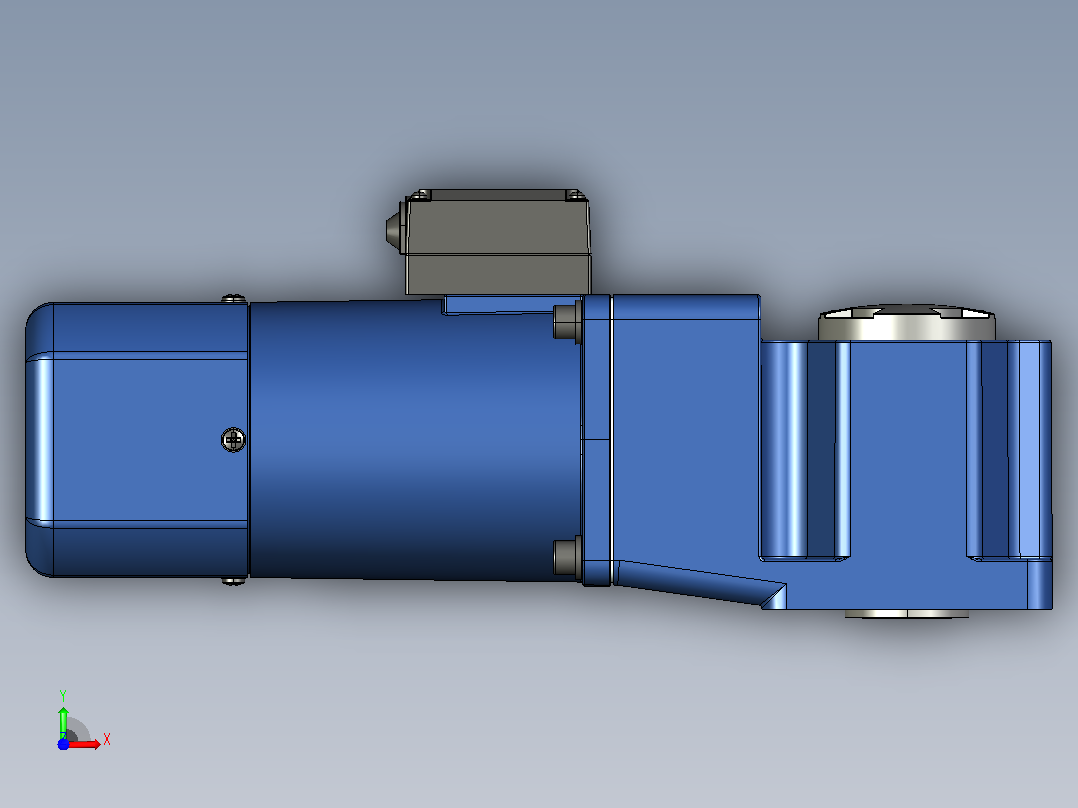Click the left lid screw on the terminal box
Screen dimensions: 1078x808
421,195
